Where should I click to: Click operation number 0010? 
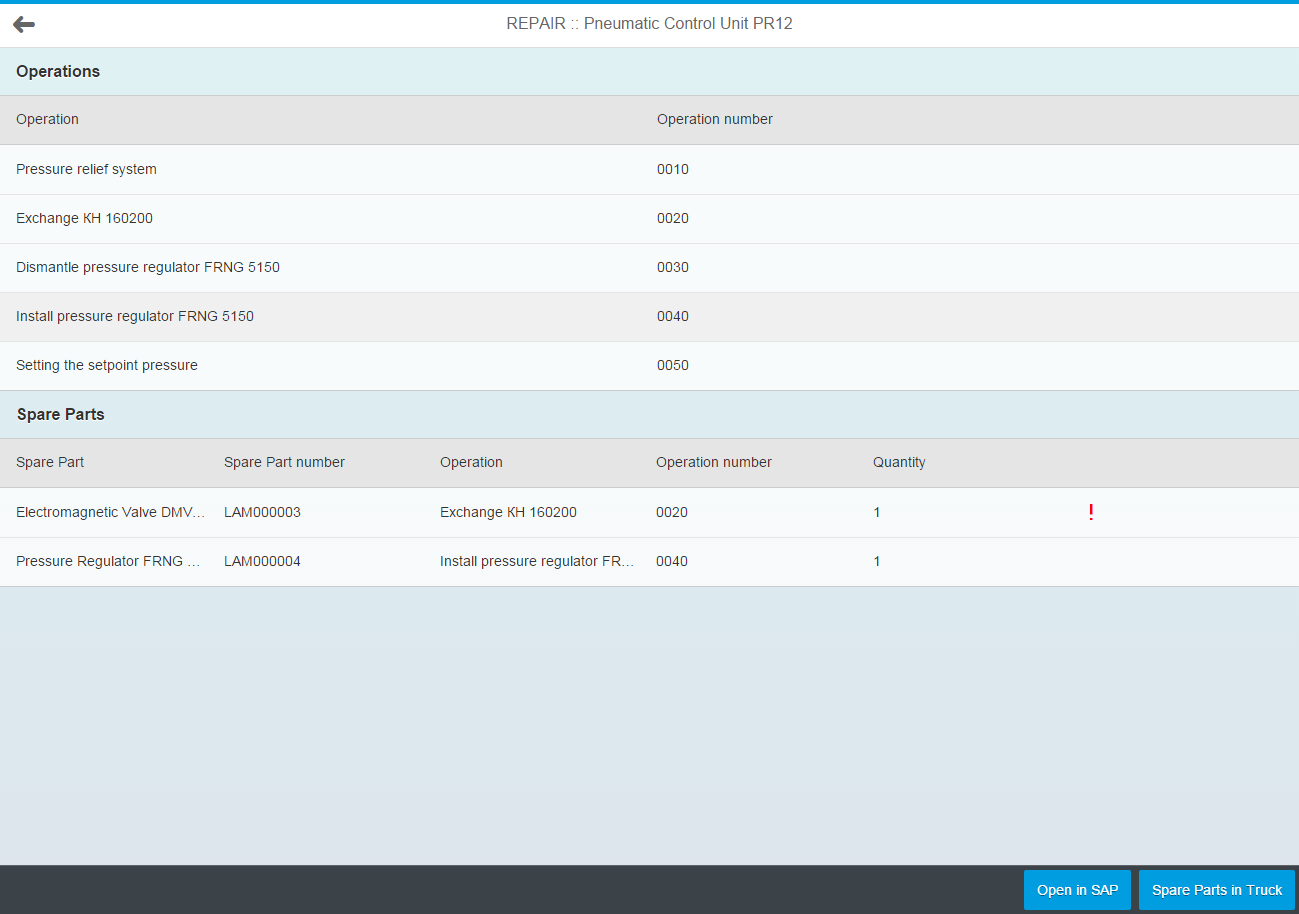673,169
